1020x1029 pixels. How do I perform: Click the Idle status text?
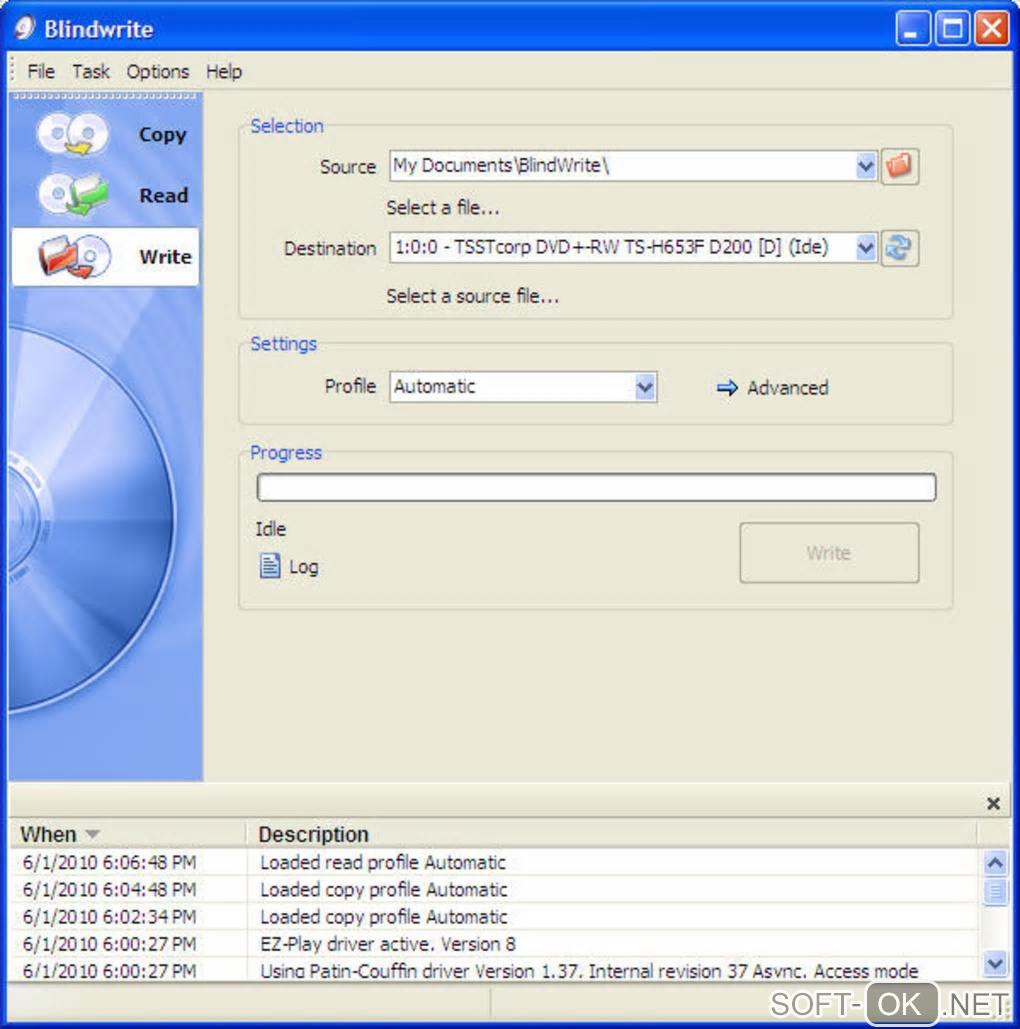click(x=270, y=529)
